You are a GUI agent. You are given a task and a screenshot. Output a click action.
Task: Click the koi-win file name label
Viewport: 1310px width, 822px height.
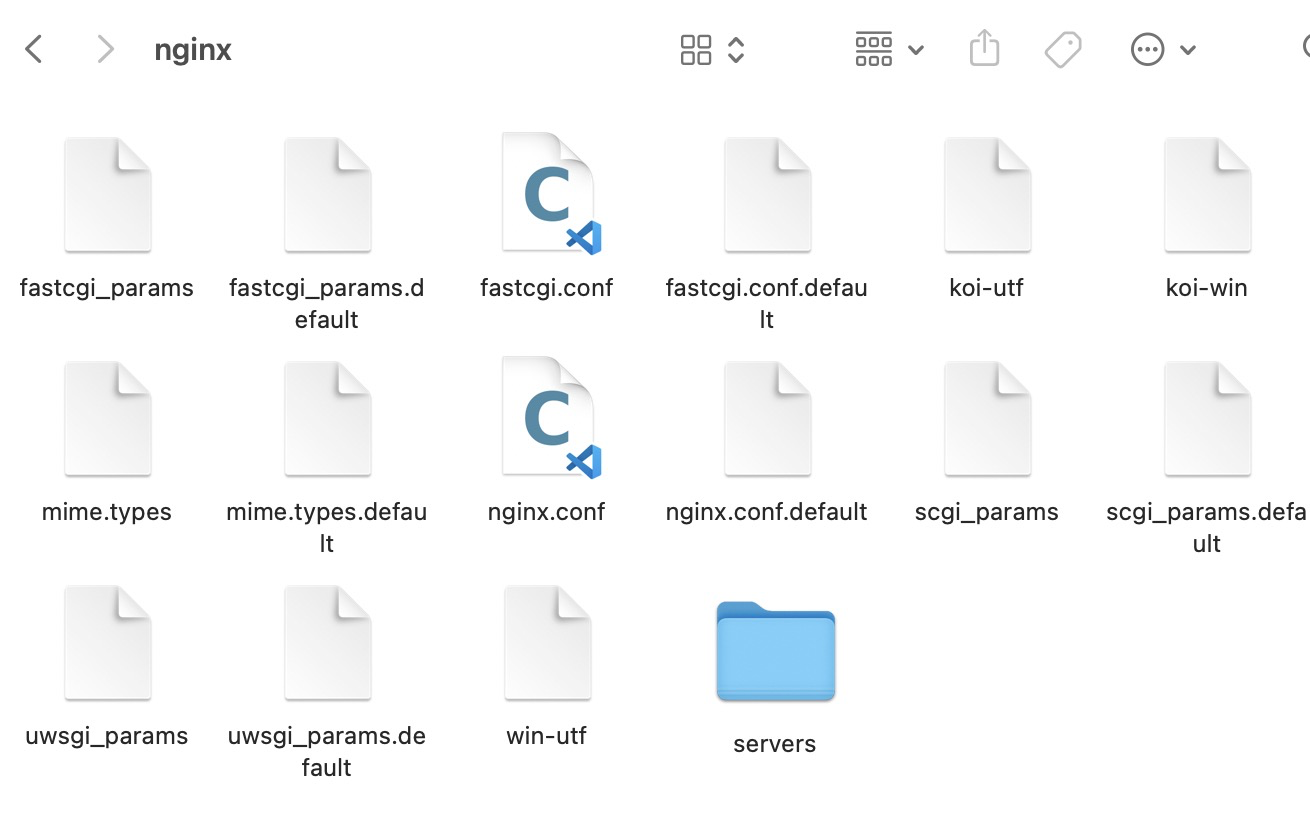[1207, 288]
